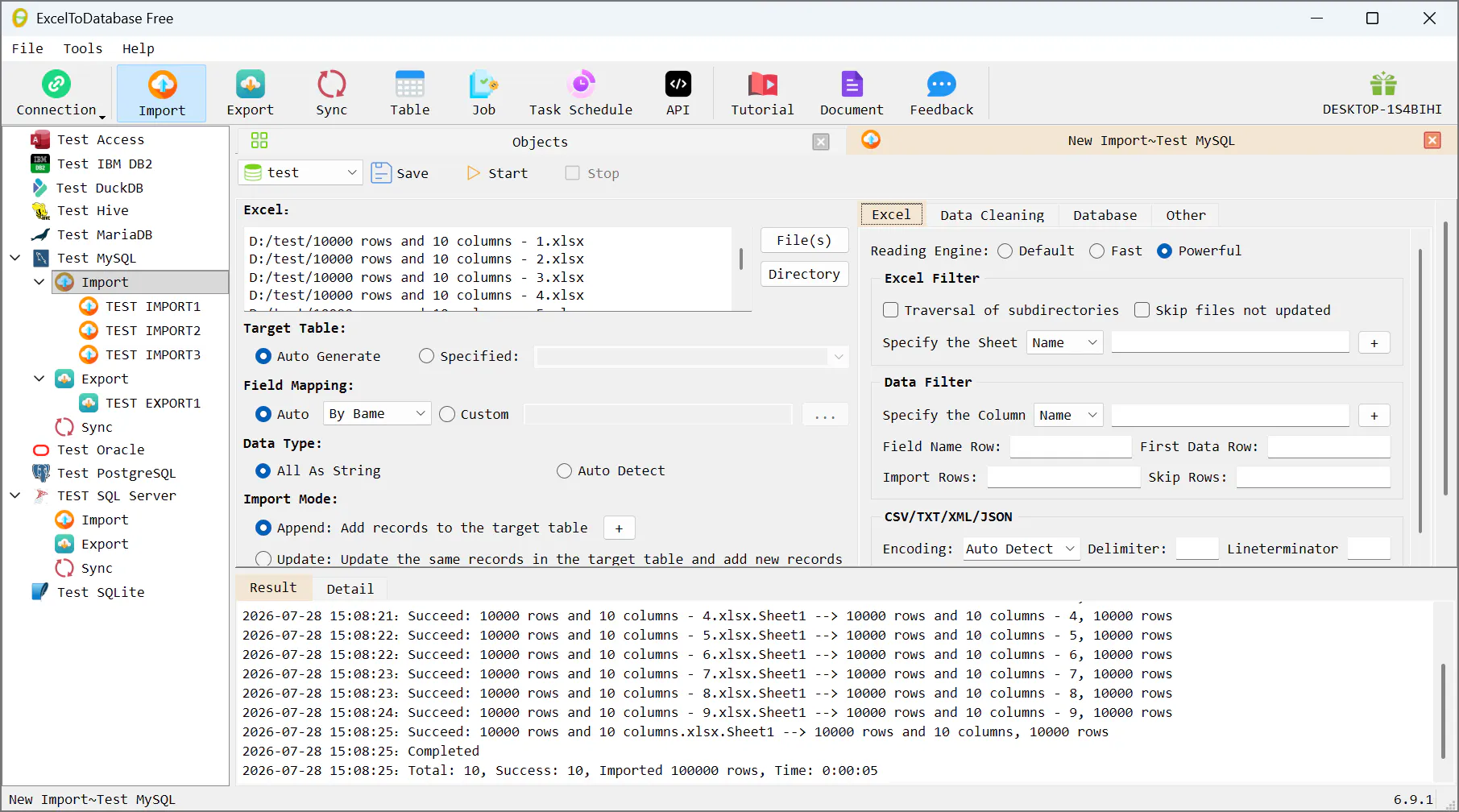The height and width of the screenshot is (812, 1459).
Task: Switch to the Data Cleaning tab
Action: click(992, 215)
